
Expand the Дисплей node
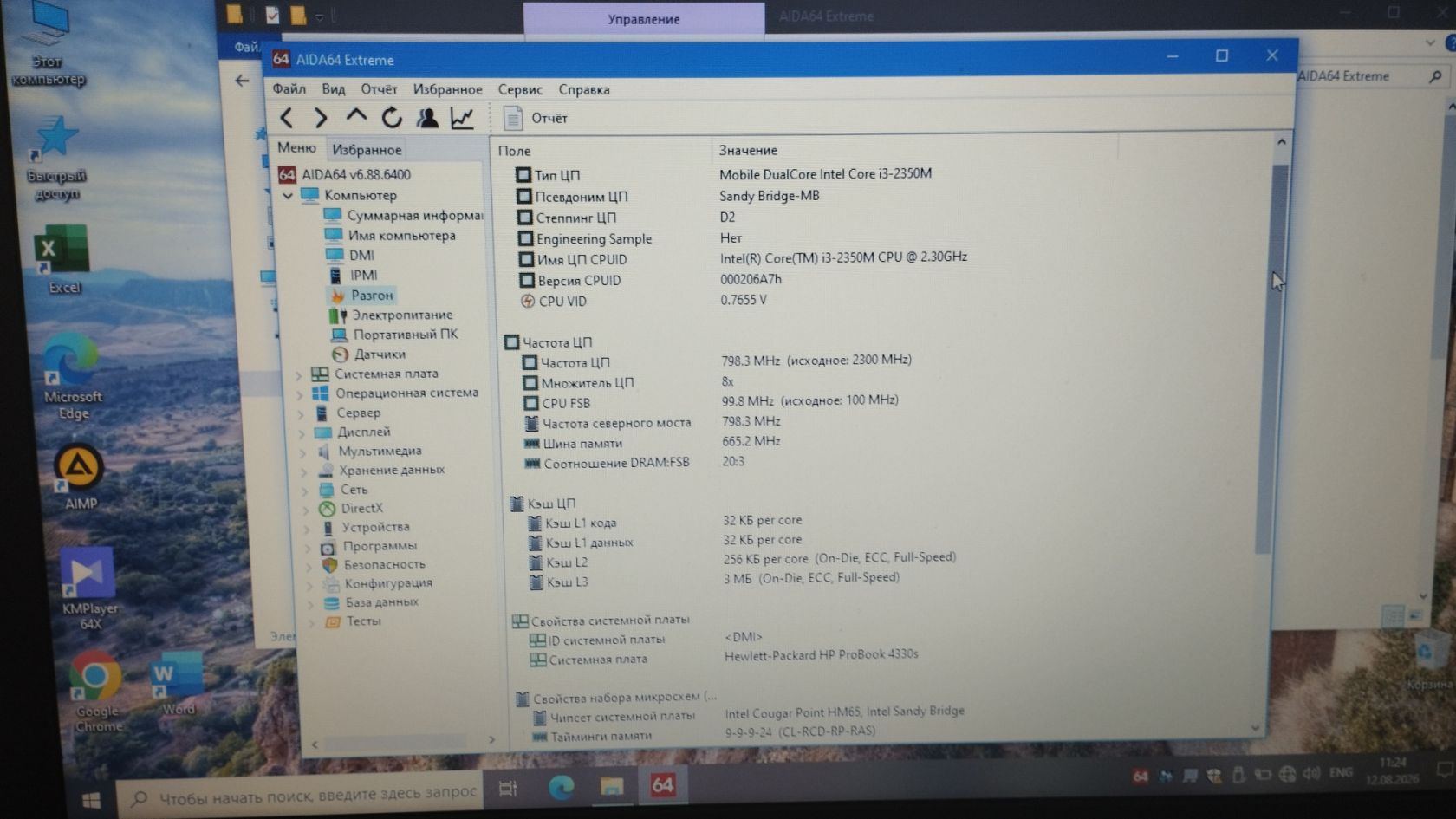[x=301, y=432]
